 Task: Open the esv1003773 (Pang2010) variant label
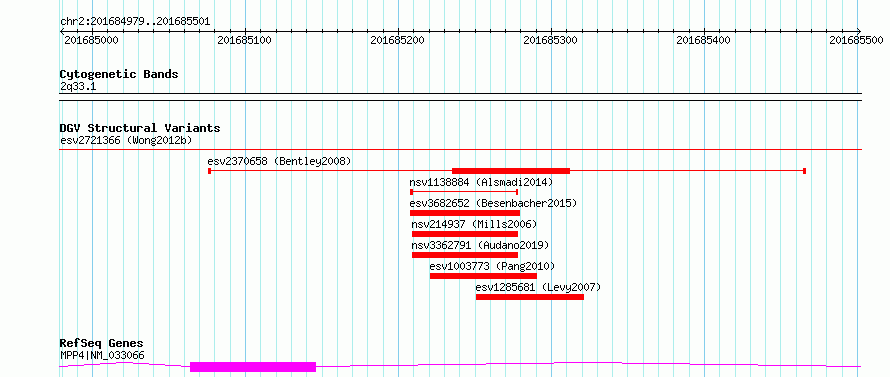tap(492, 266)
